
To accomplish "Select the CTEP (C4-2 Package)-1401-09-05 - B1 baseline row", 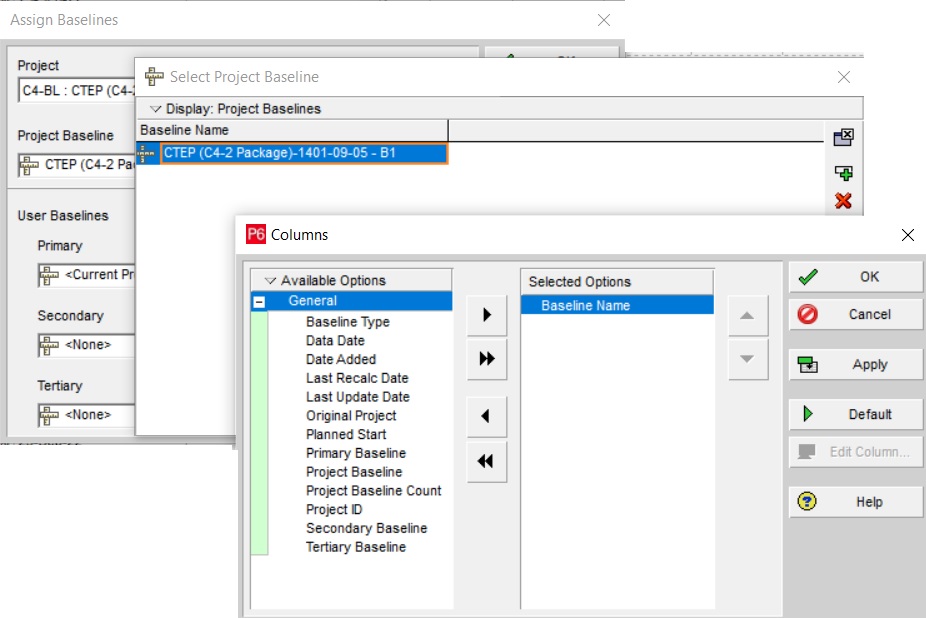I will coord(304,153).
